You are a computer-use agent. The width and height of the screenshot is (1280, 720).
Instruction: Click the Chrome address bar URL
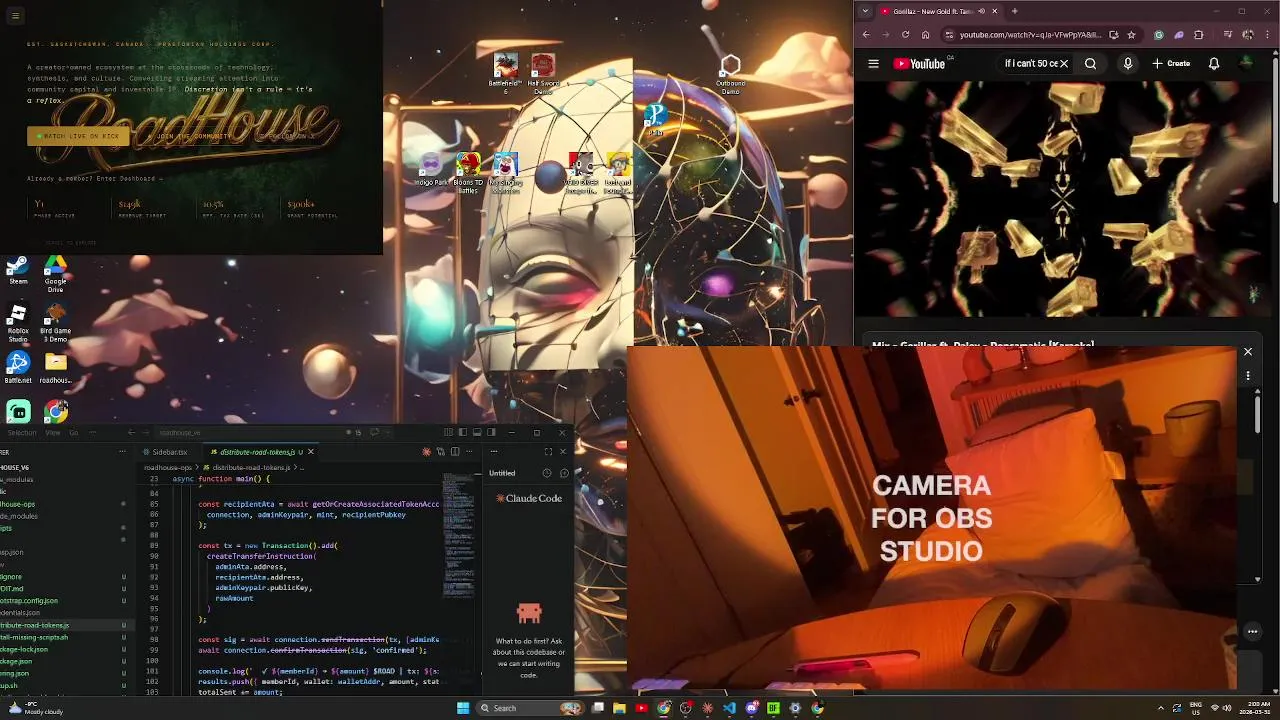tap(1030, 35)
